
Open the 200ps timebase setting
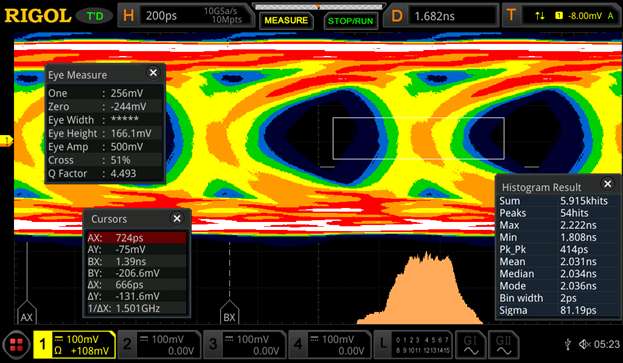pos(161,16)
